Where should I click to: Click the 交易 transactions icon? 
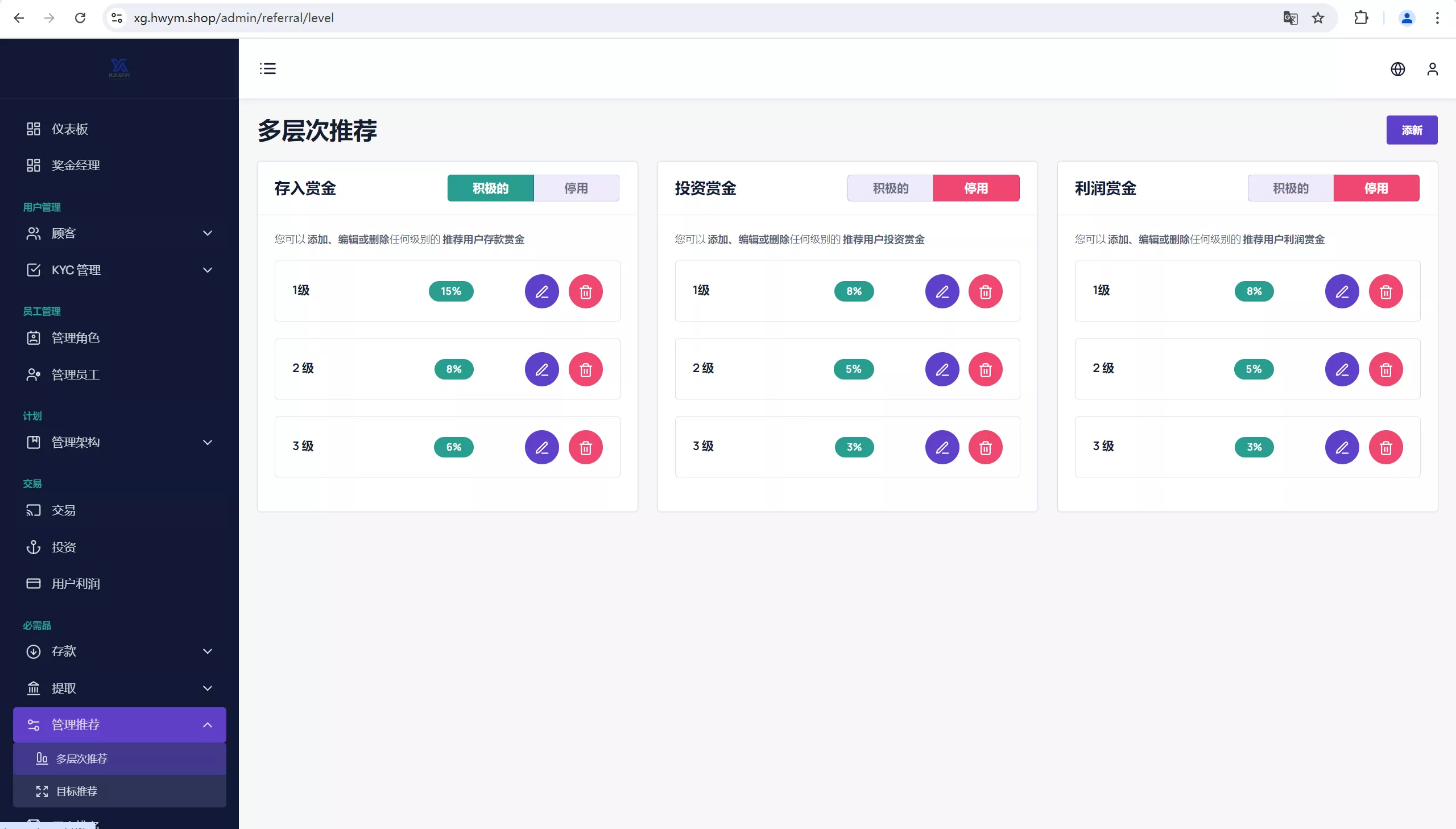pos(32,510)
